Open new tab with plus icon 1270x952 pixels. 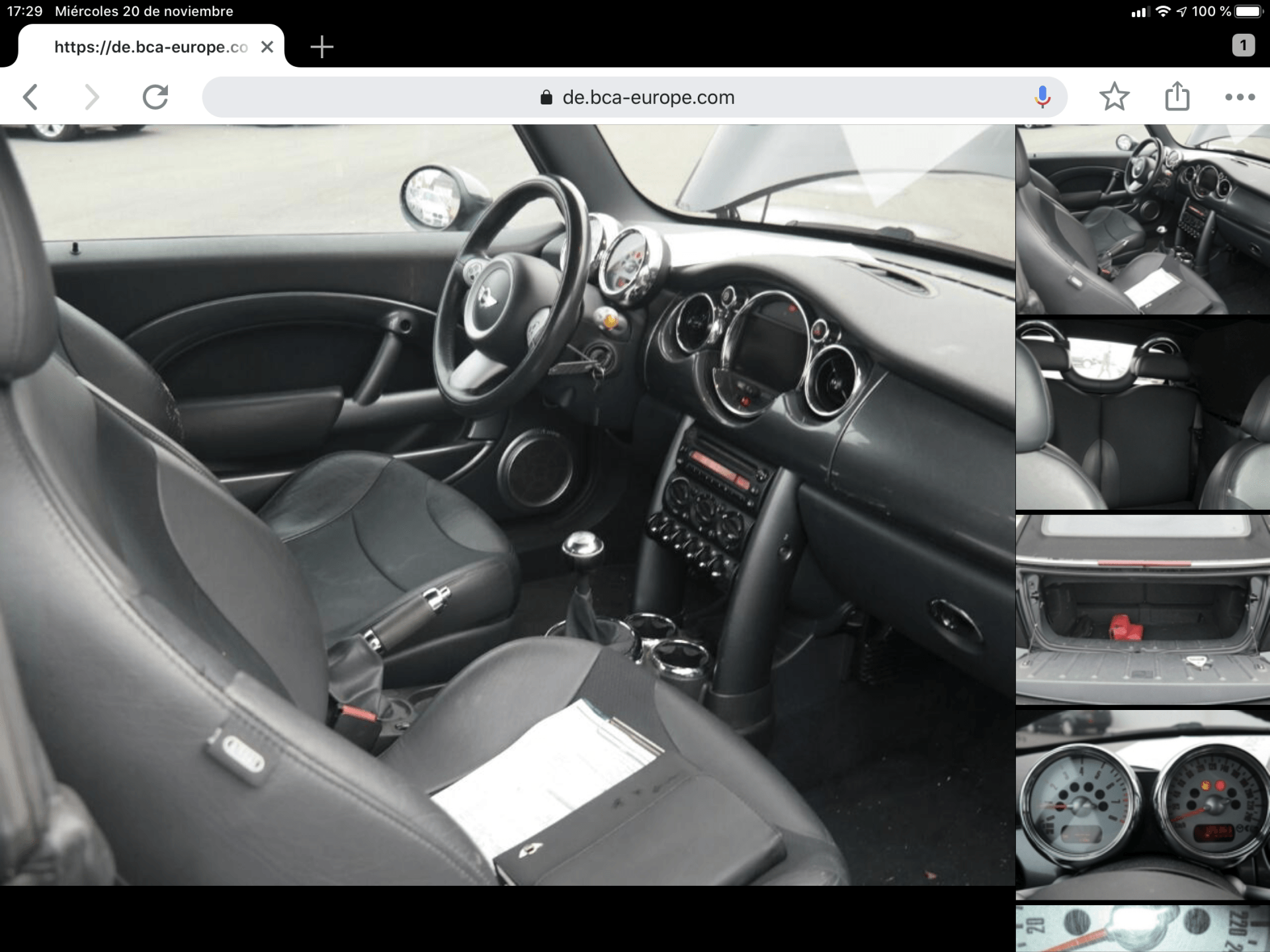pyautogui.click(x=321, y=47)
